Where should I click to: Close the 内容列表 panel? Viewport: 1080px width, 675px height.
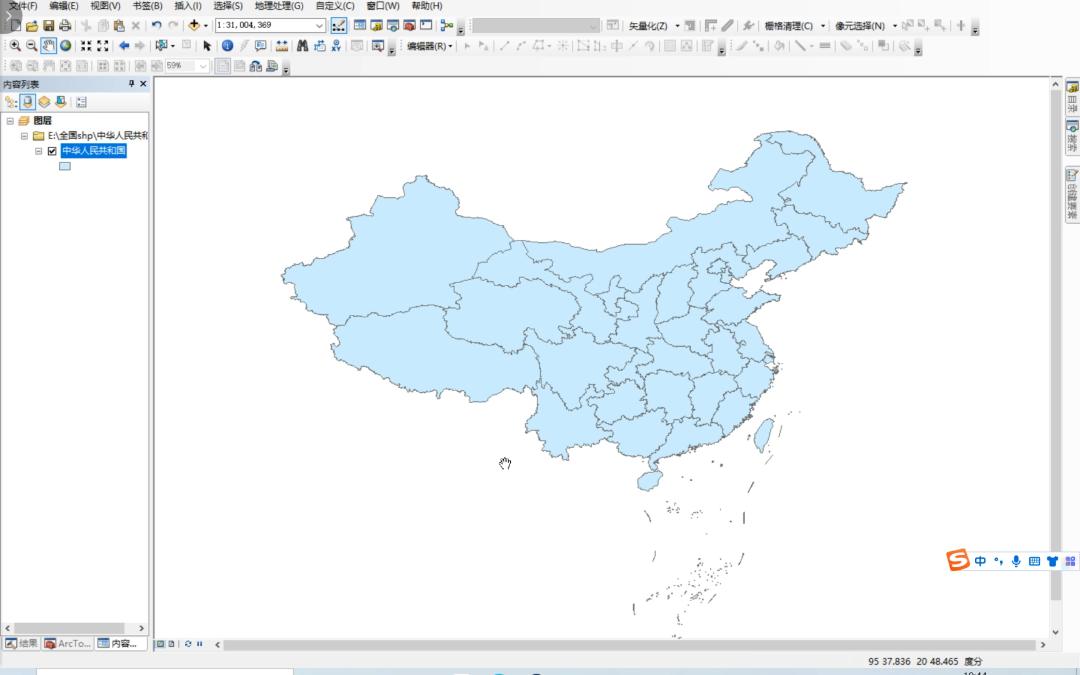pos(143,83)
